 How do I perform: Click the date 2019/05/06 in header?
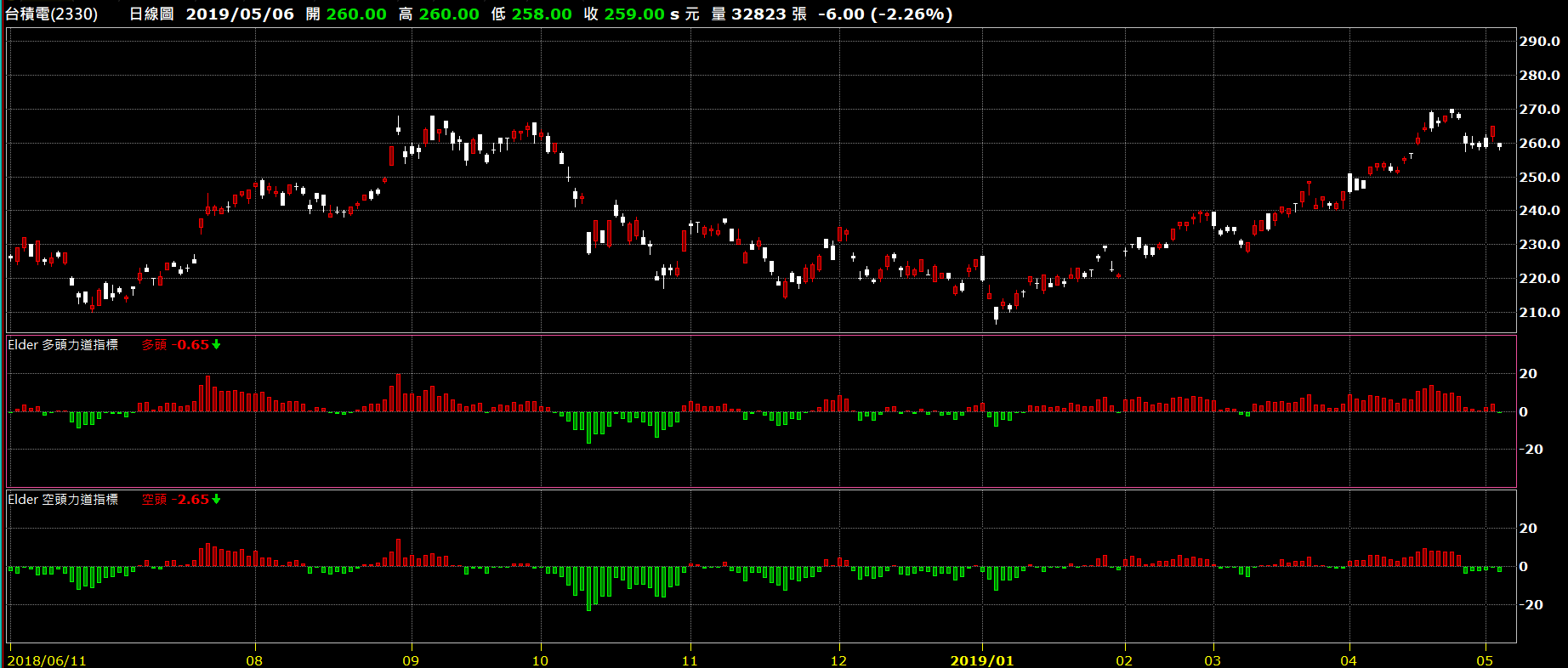pos(240,14)
